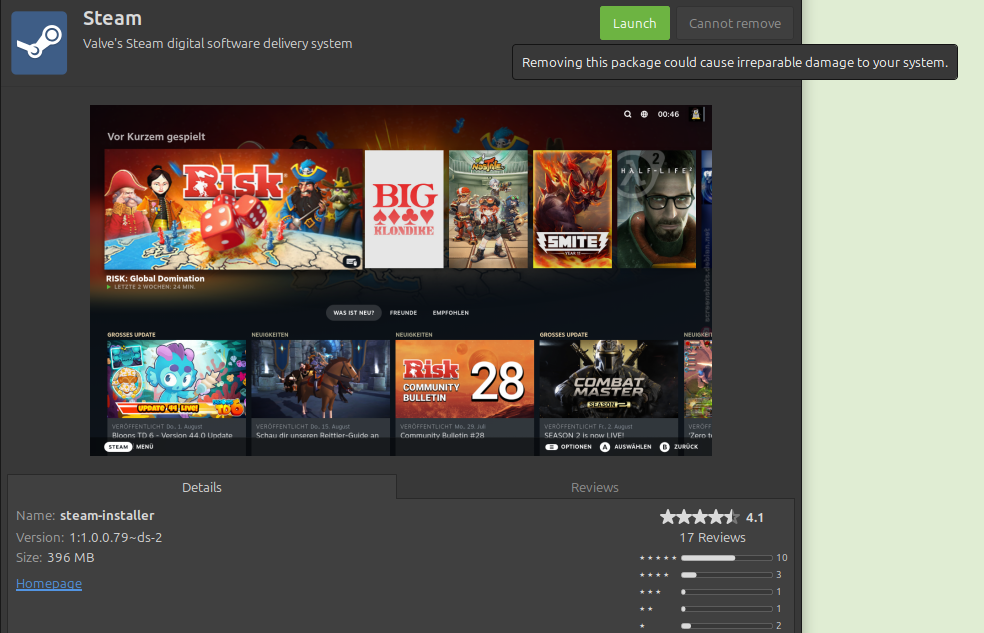Click the Big Klondike game thumbnail
Viewport: 984px width, 633px height.
pos(404,208)
